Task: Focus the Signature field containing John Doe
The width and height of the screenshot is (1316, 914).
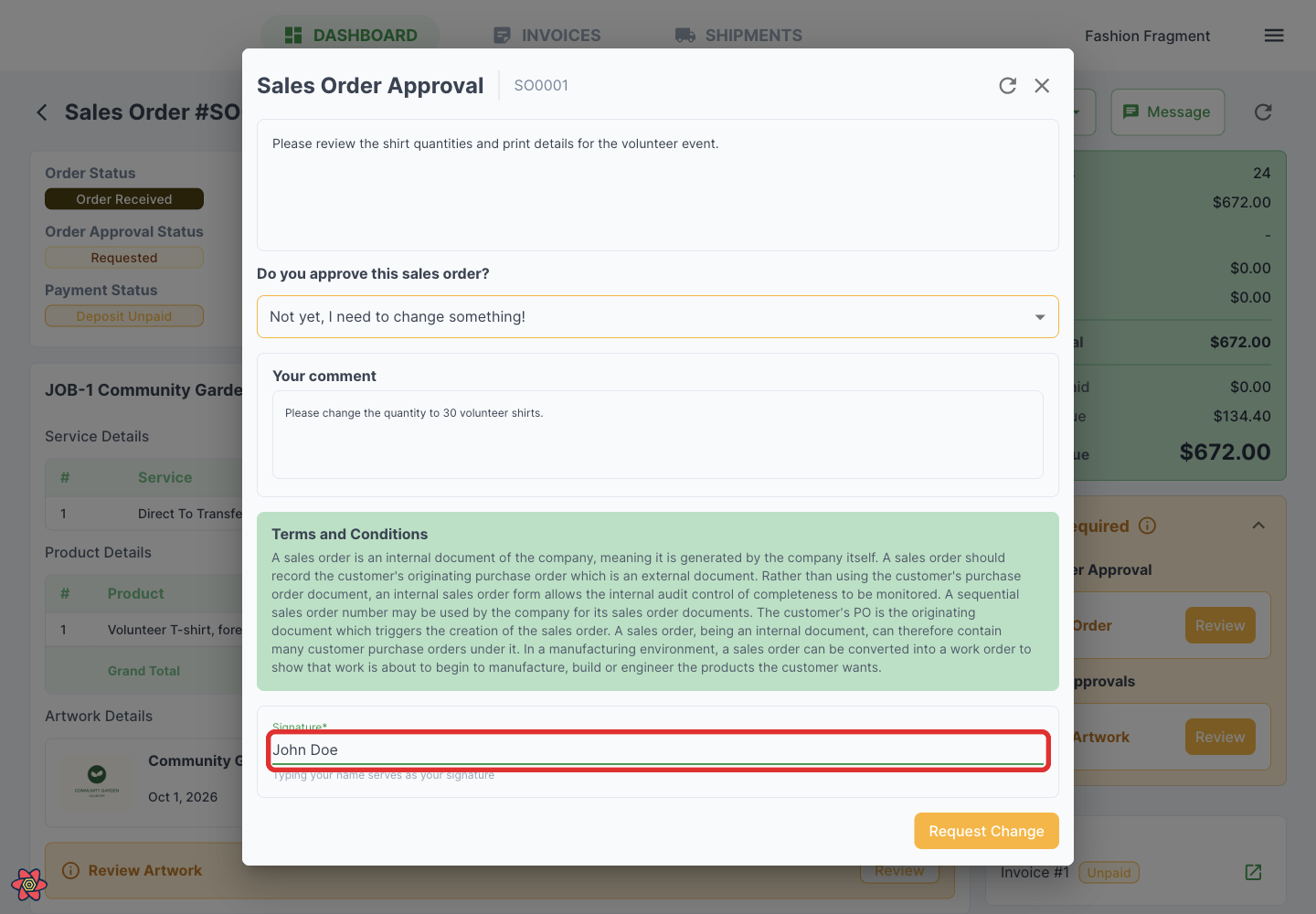Action: point(658,750)
